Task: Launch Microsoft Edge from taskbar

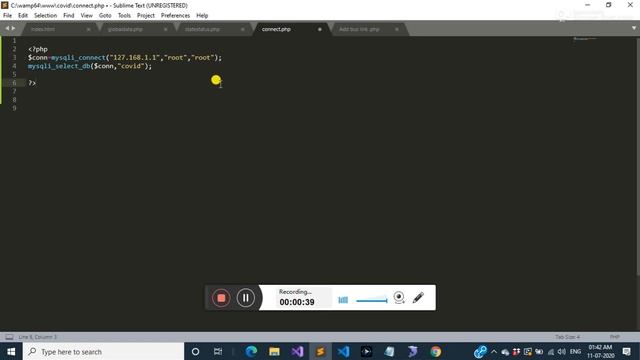Action: pos(251,351)
